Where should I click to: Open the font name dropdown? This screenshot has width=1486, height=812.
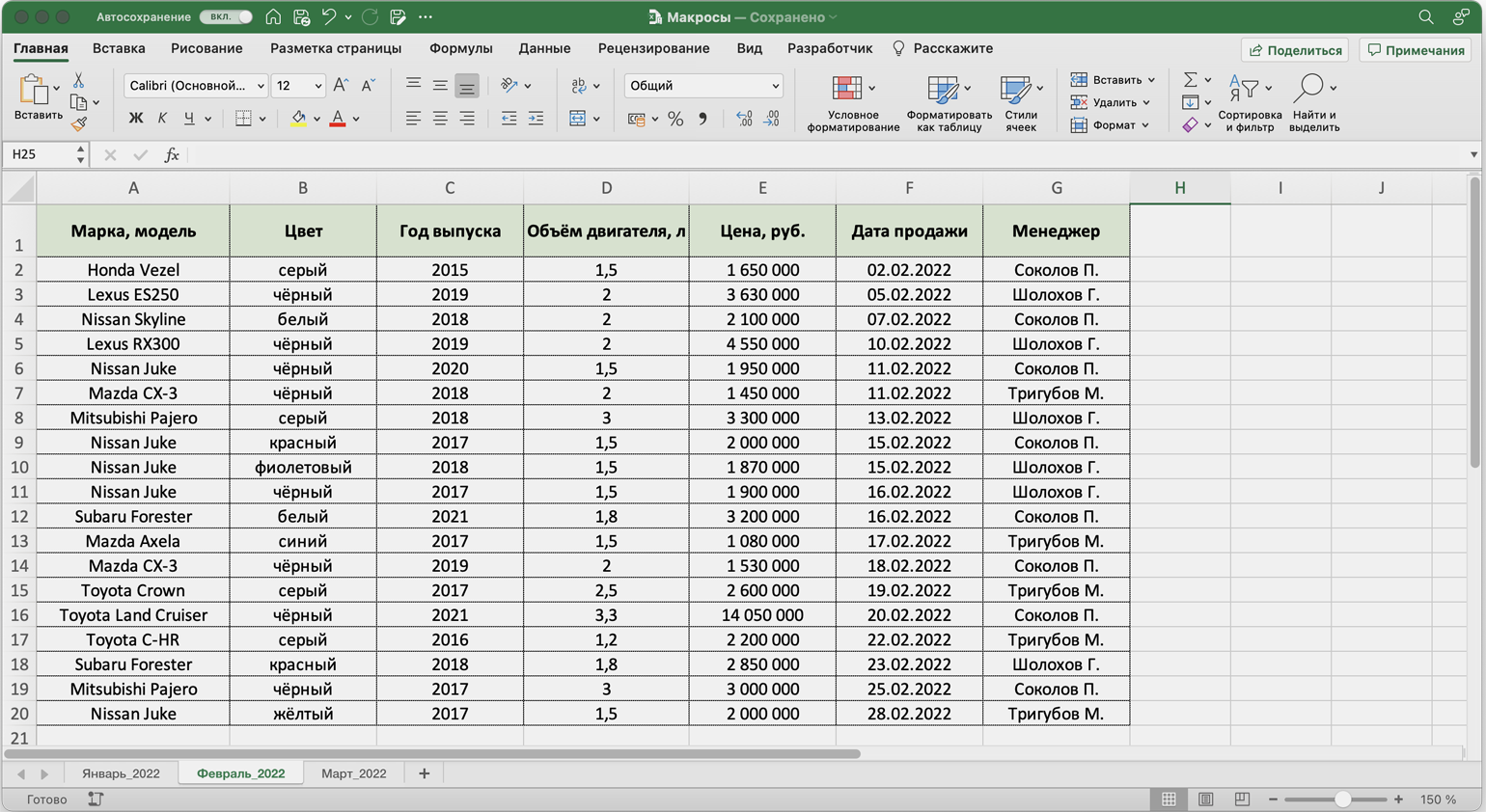[x=196, y=86]
